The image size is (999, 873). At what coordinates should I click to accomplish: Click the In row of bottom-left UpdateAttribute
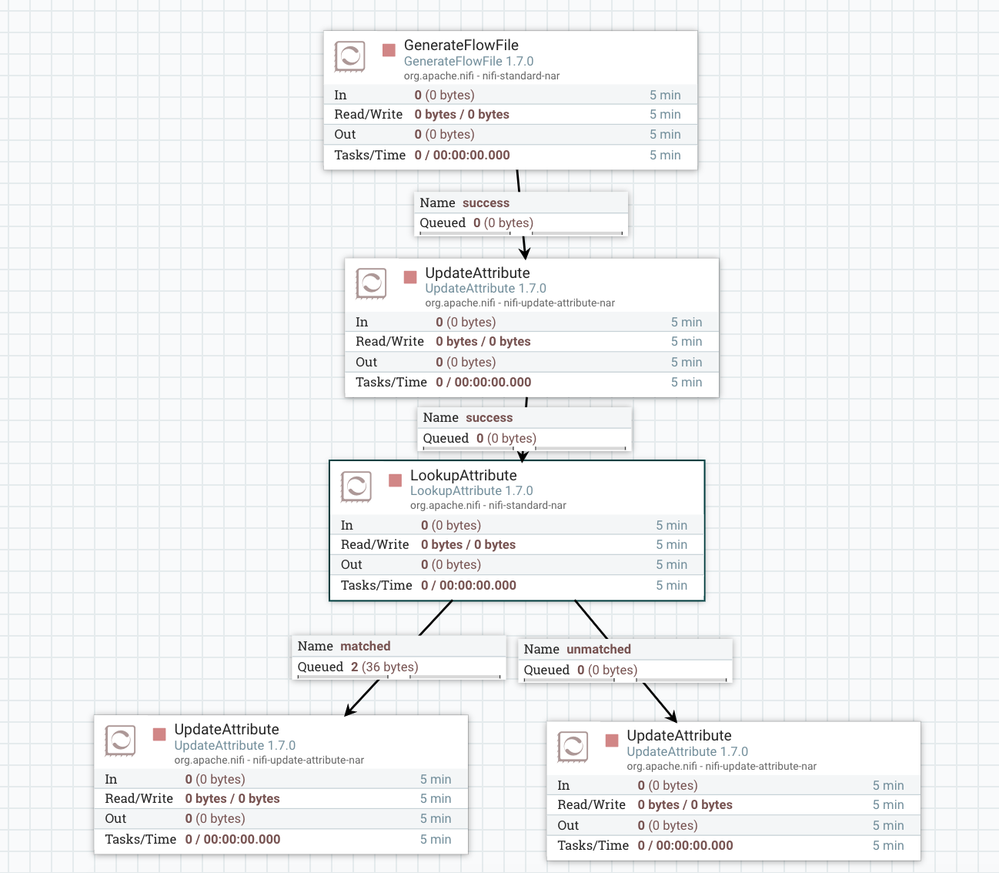pos(281,779)
